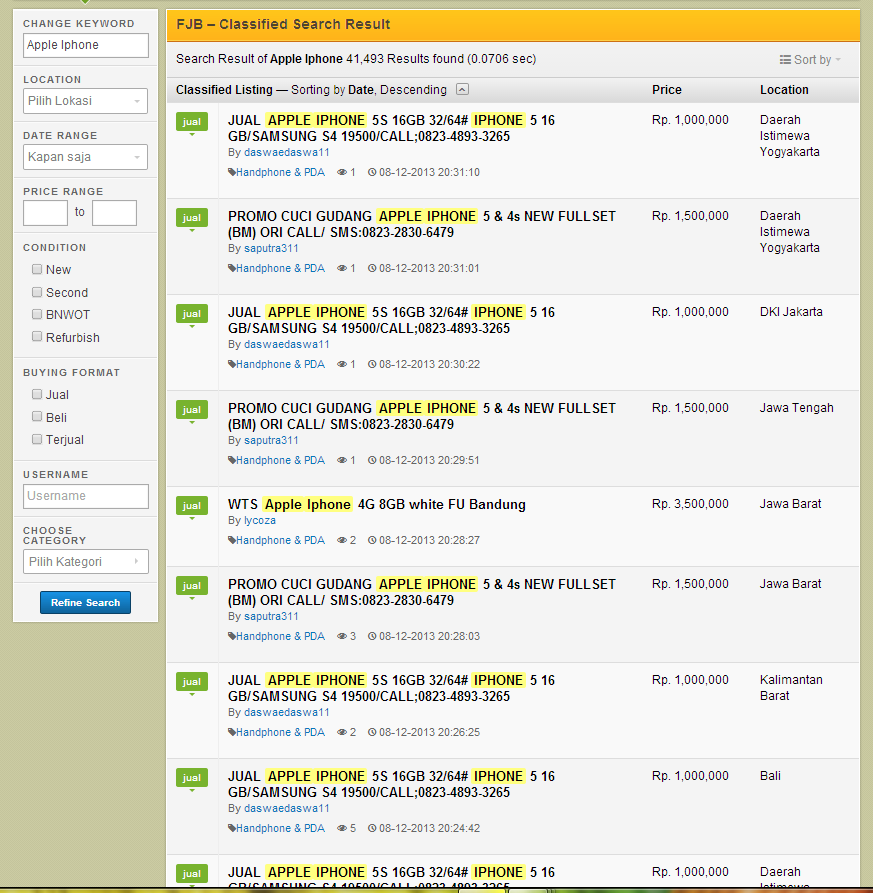This screenshot has height=893, width=873.
Task: Click the minimum price range field
Action: pyautogui.click(x=44, y=213)
